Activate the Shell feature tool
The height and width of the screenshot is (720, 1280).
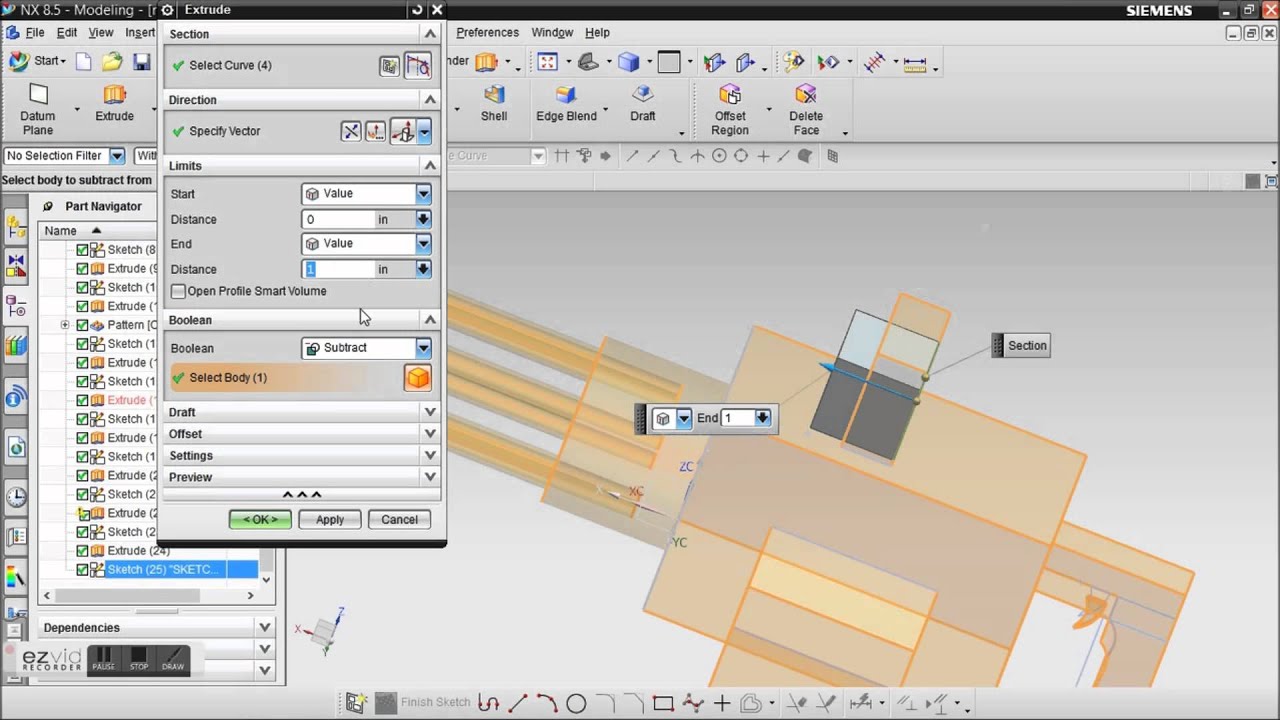click(x=494, y=104)
